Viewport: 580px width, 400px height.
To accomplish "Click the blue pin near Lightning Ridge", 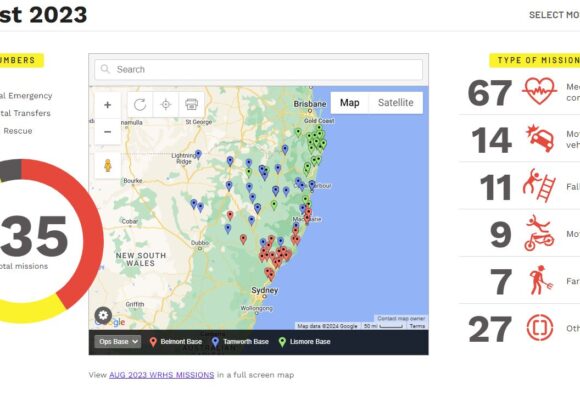I will point(198,155).
